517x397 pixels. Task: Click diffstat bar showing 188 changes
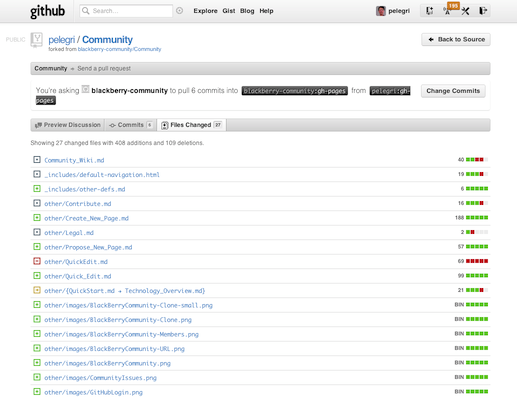(x=477, y=218)
